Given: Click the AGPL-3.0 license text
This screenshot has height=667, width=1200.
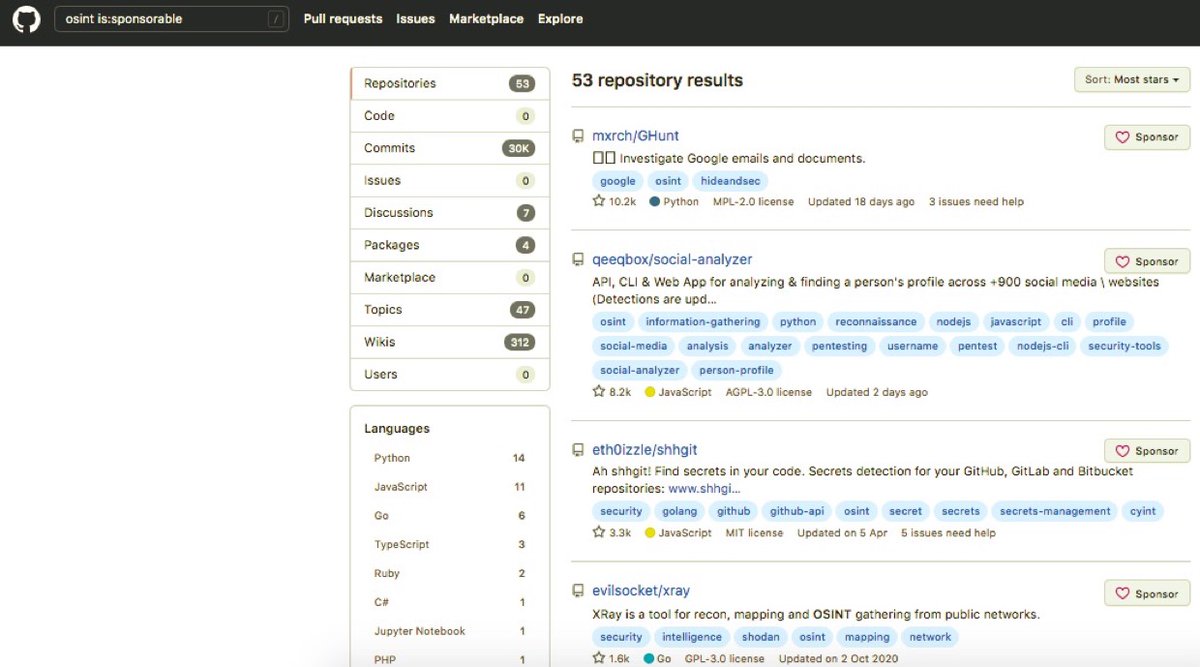Looking at the screenshot, I should tap(769, 392).
